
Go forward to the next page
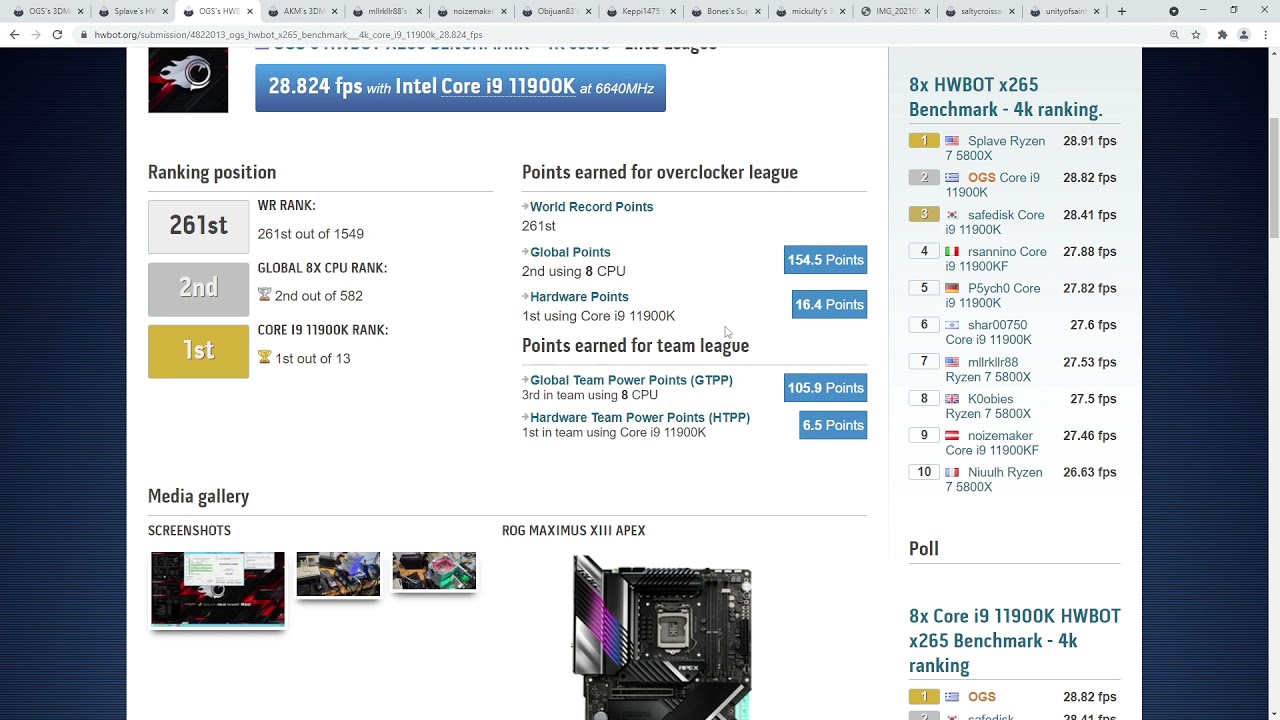click(36, 34)
